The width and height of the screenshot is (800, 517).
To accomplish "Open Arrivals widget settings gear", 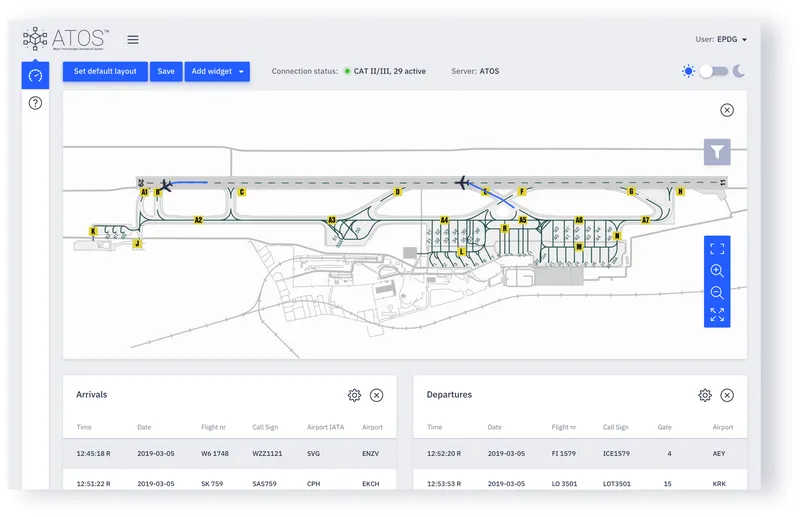I will click(354, 395).
